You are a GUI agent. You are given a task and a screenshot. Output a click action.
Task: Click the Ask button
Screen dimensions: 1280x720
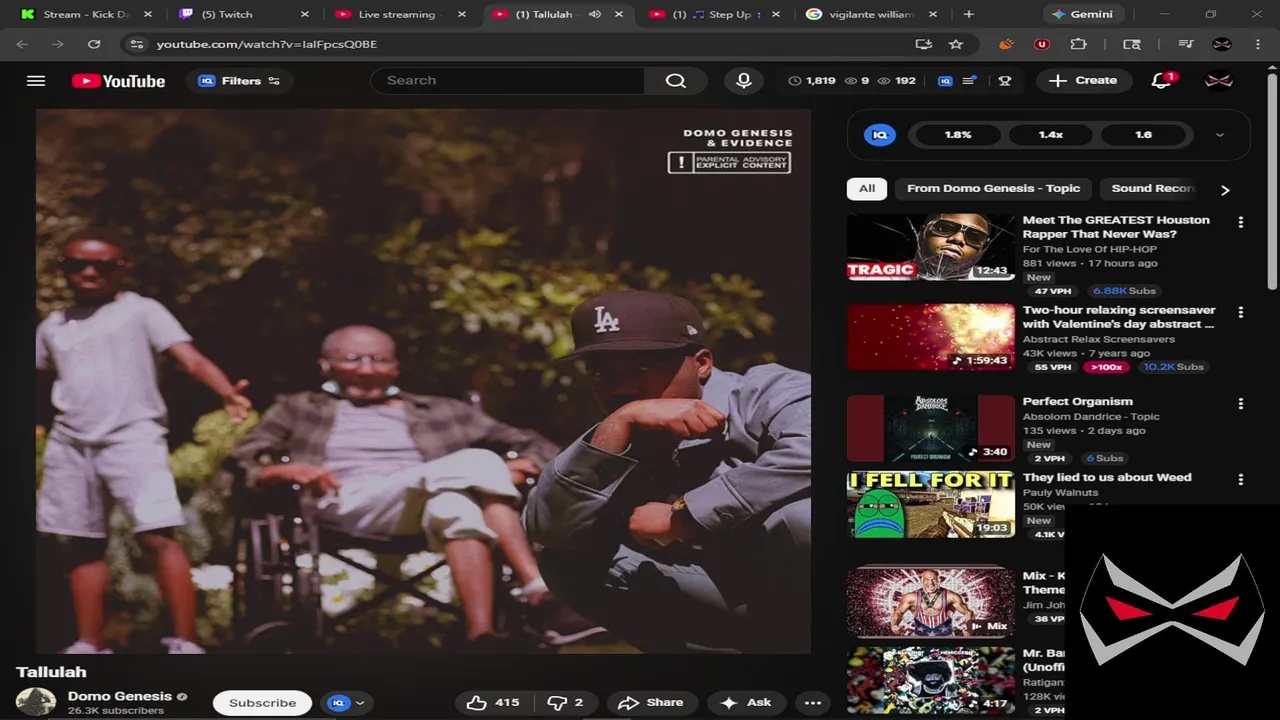point(746,703)
